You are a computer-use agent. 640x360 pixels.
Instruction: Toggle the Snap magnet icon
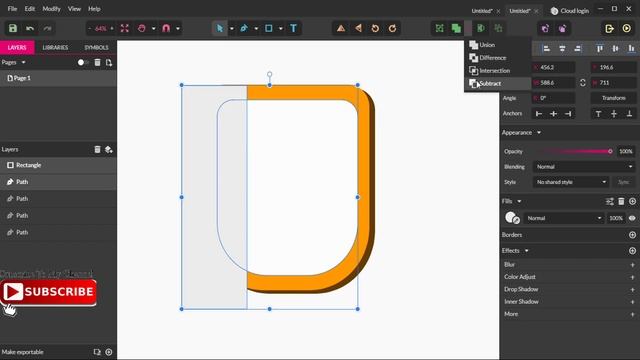(x=166, y=28)
